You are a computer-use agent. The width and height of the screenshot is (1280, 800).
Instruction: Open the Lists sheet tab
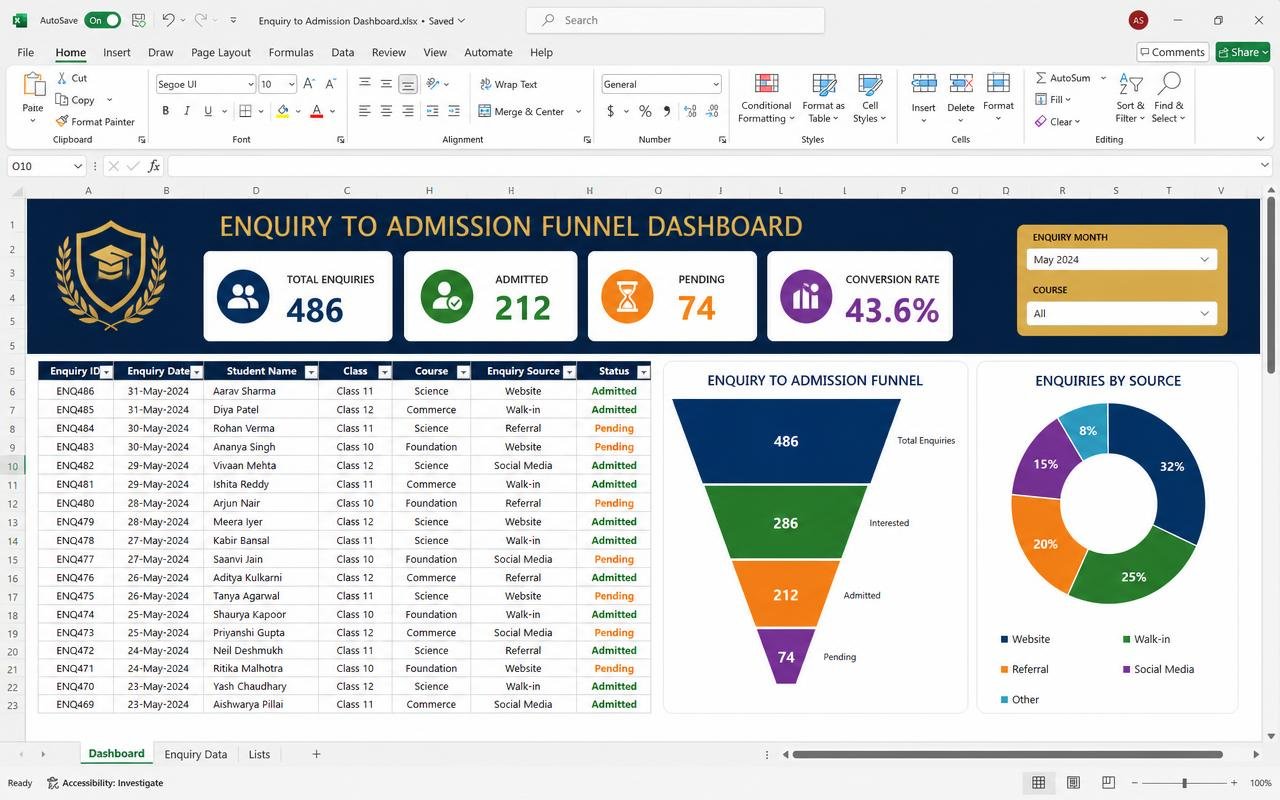pyautogui.click(x=259, y=754)
